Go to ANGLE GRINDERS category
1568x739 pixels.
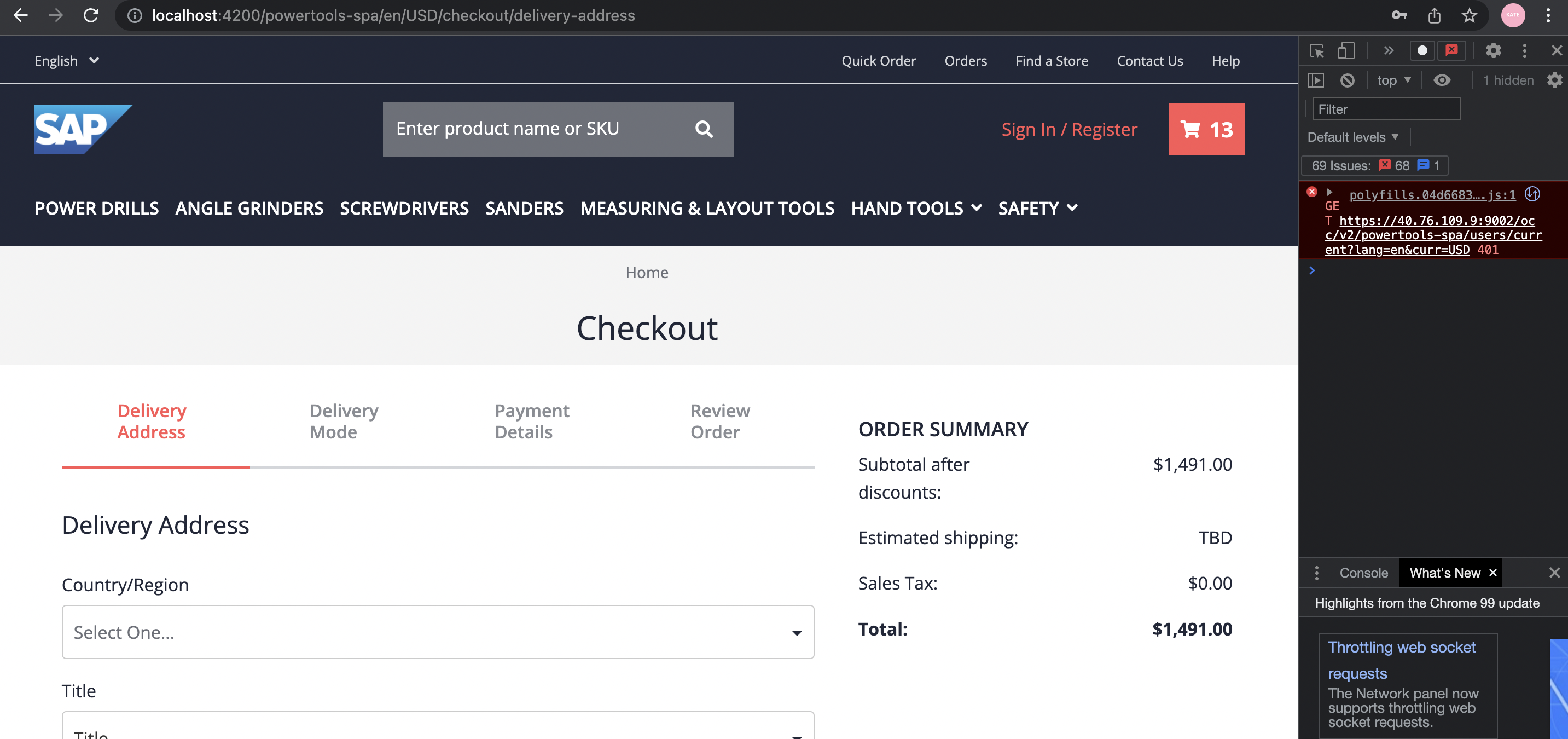click(x=249, y=209)
